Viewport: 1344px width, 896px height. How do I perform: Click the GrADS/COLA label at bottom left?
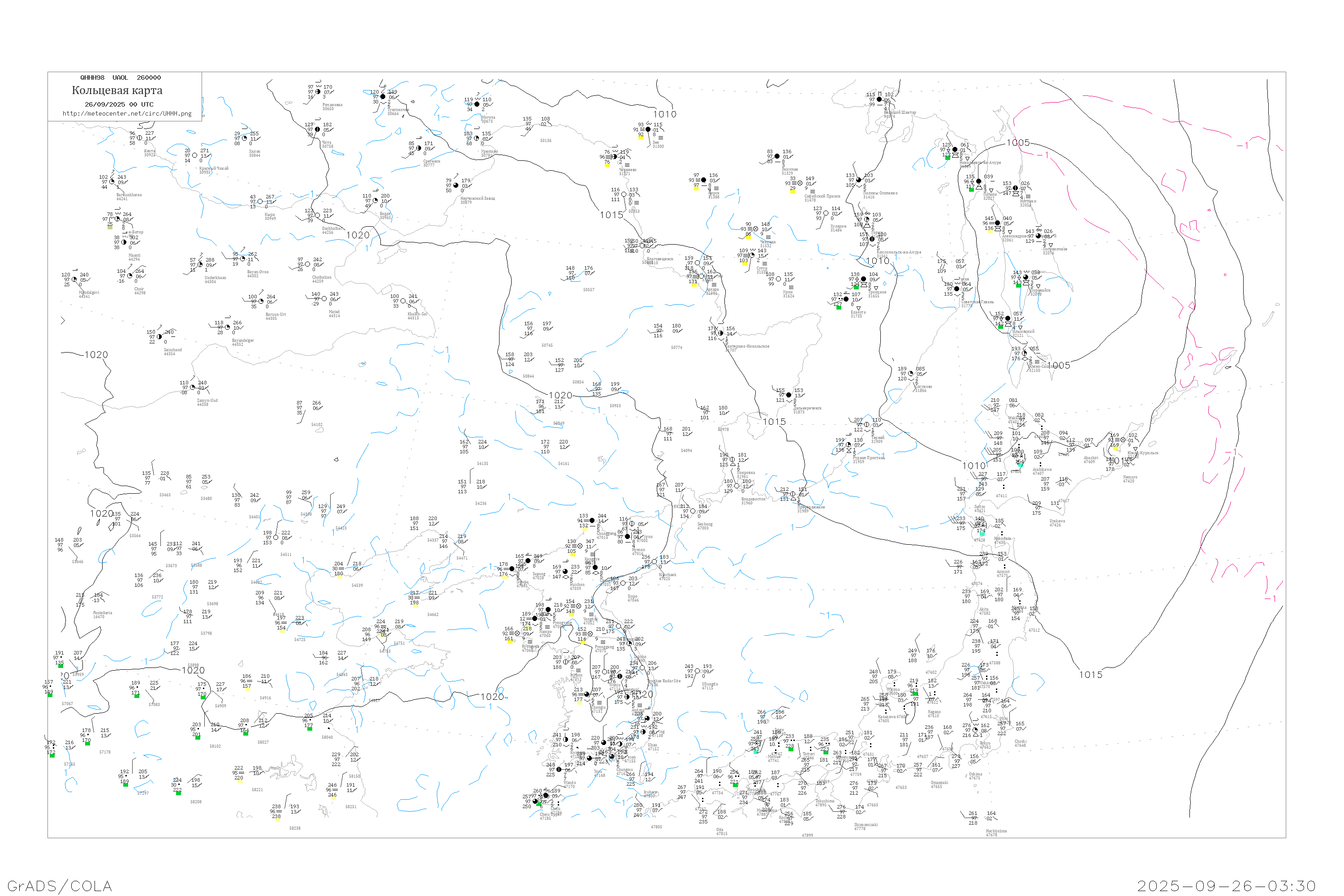(60, 886)
